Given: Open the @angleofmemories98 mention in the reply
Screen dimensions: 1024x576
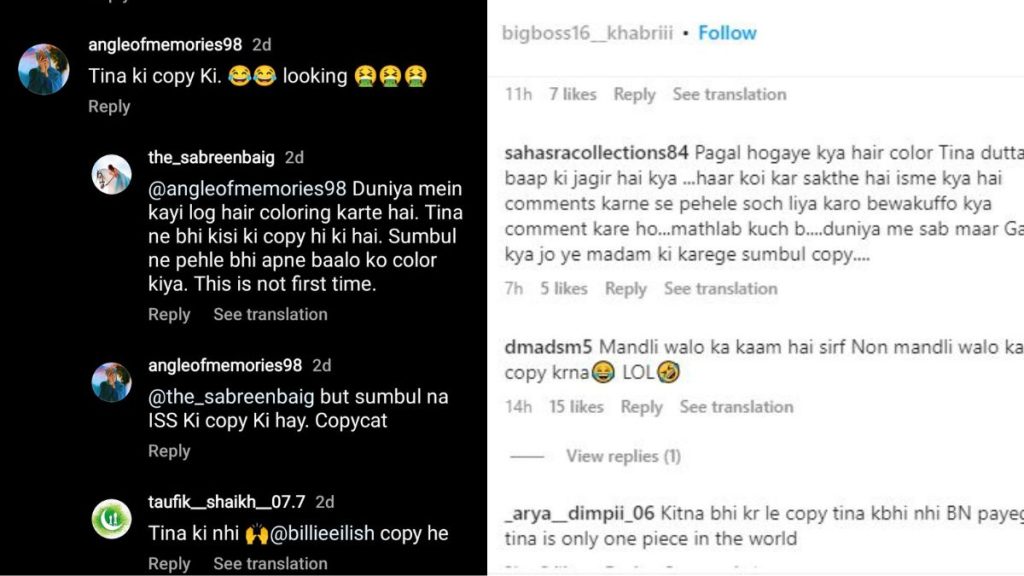Looking at the screenshot, I should pos(247,189).
